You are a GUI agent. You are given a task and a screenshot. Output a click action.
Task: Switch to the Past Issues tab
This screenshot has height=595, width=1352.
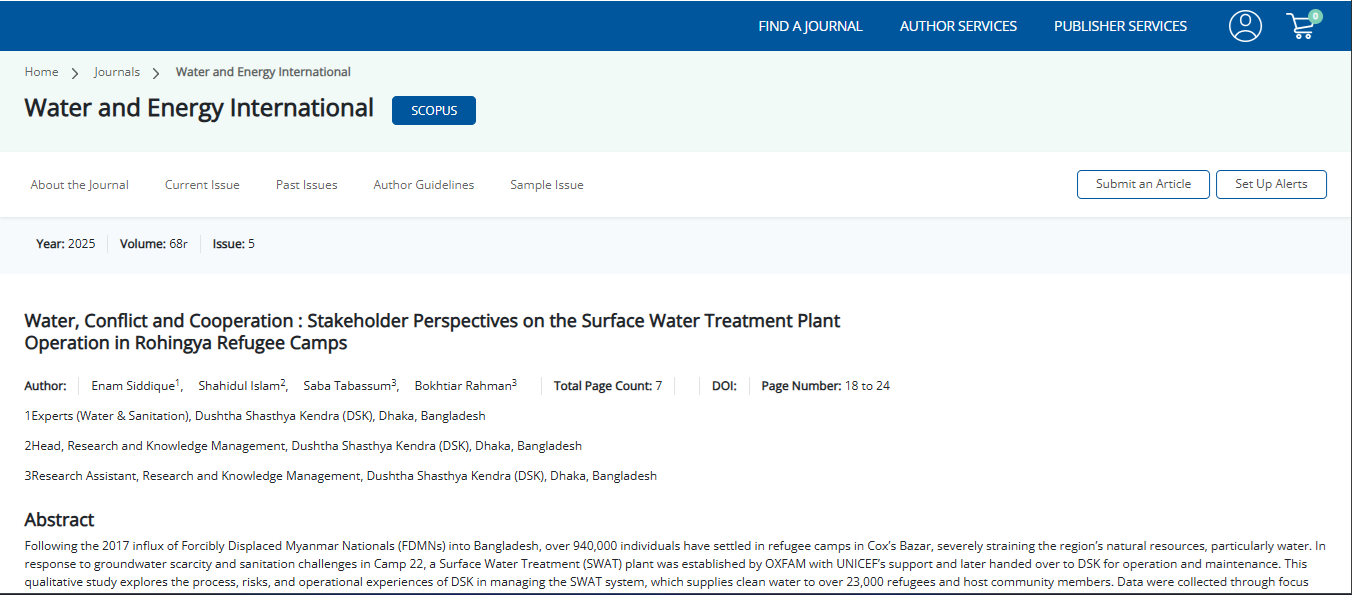pos(306,184)
